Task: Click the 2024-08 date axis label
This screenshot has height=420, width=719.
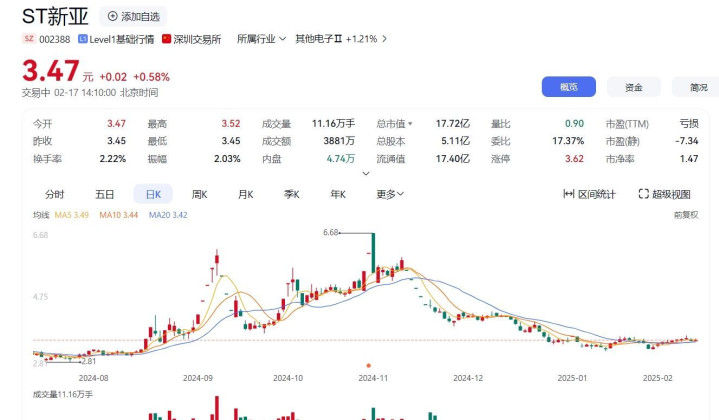Action: click(x=94, y=378)
